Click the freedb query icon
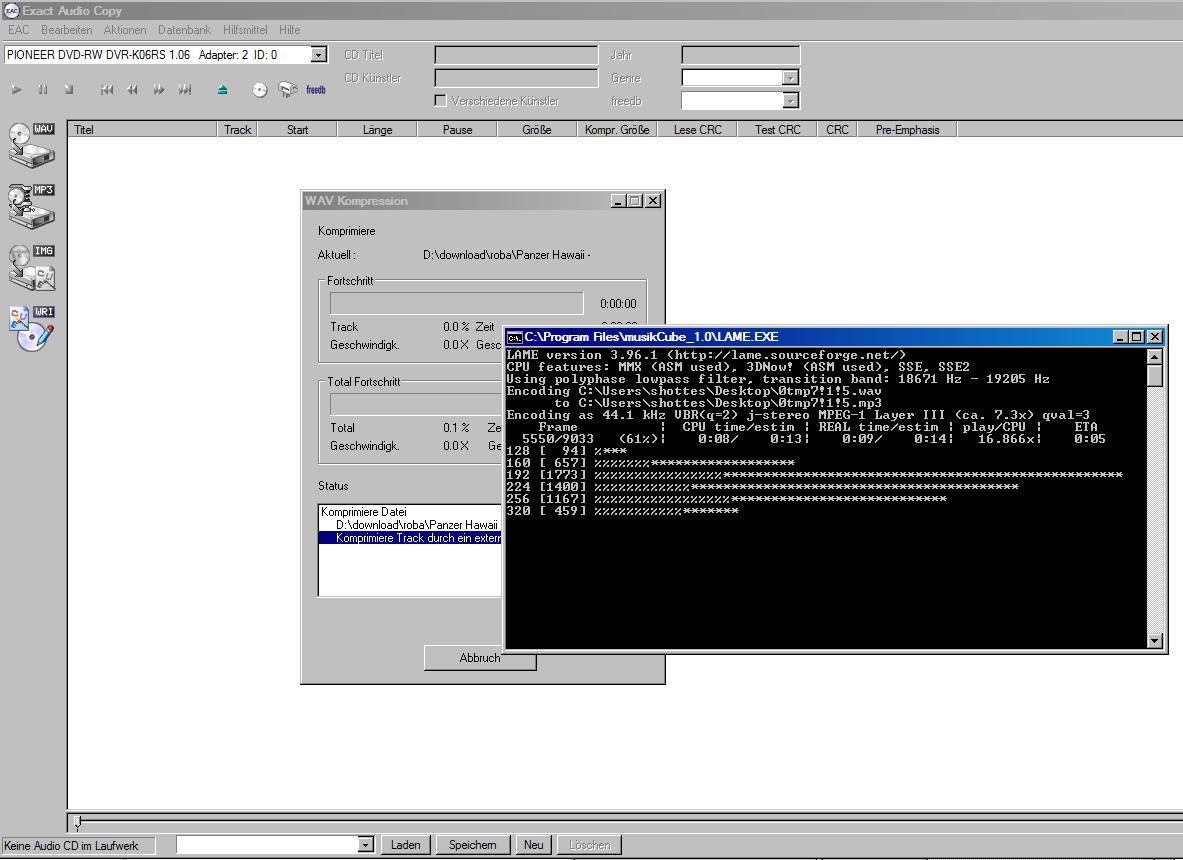The image size is (1183, 860). click(x=288, y=90)
